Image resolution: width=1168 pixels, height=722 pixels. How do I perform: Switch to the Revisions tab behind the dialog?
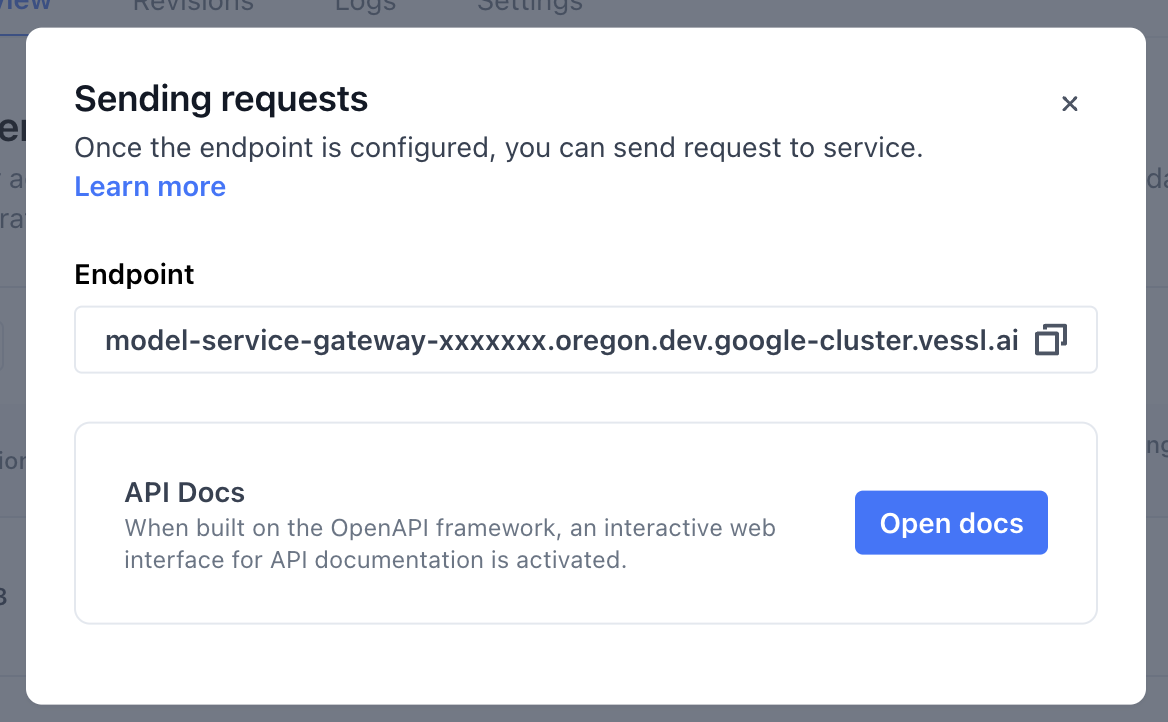193,6
